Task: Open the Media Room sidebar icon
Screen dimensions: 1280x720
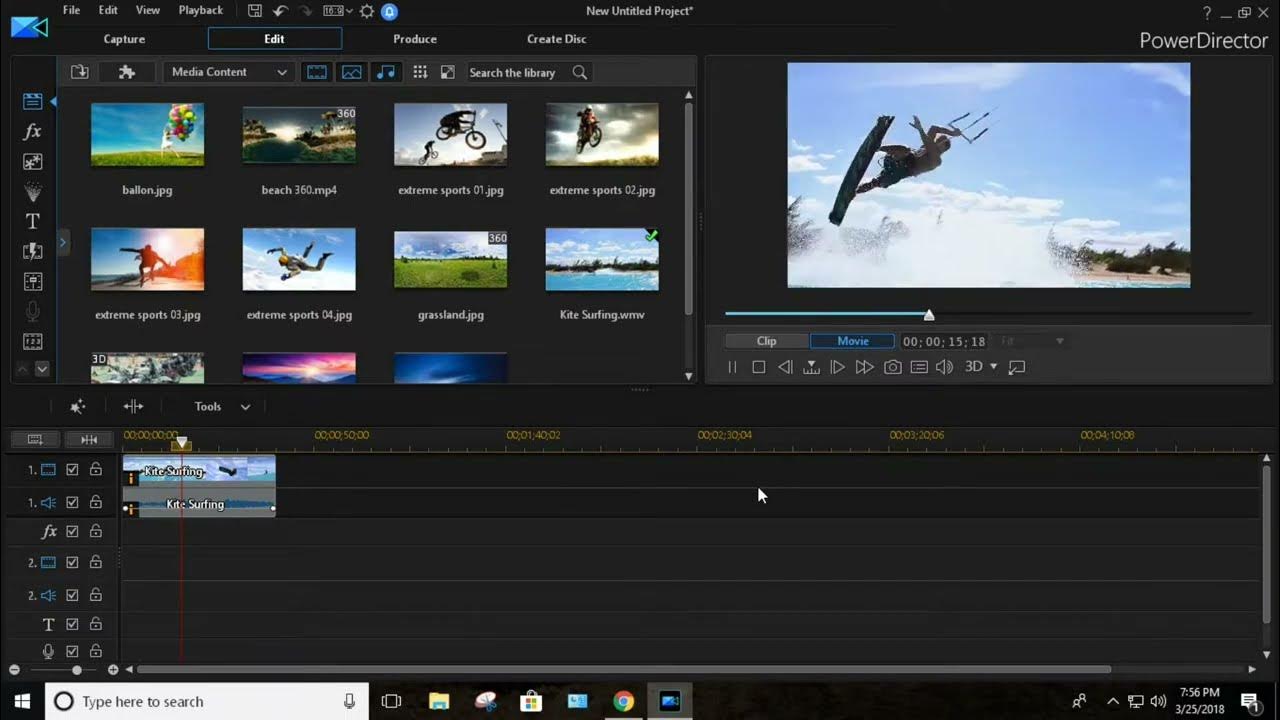Action: coord(32,101)
